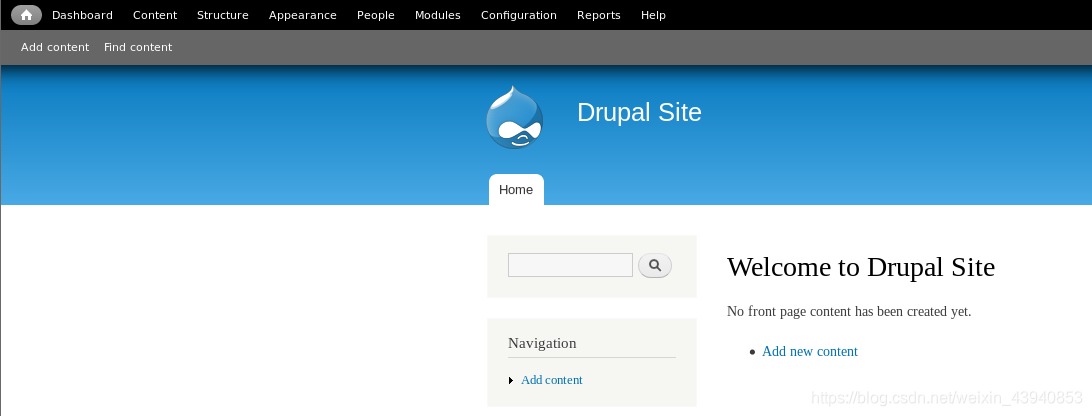Select the Home tab
Screen dimensions: 1092x416
[x=516, y=190]
